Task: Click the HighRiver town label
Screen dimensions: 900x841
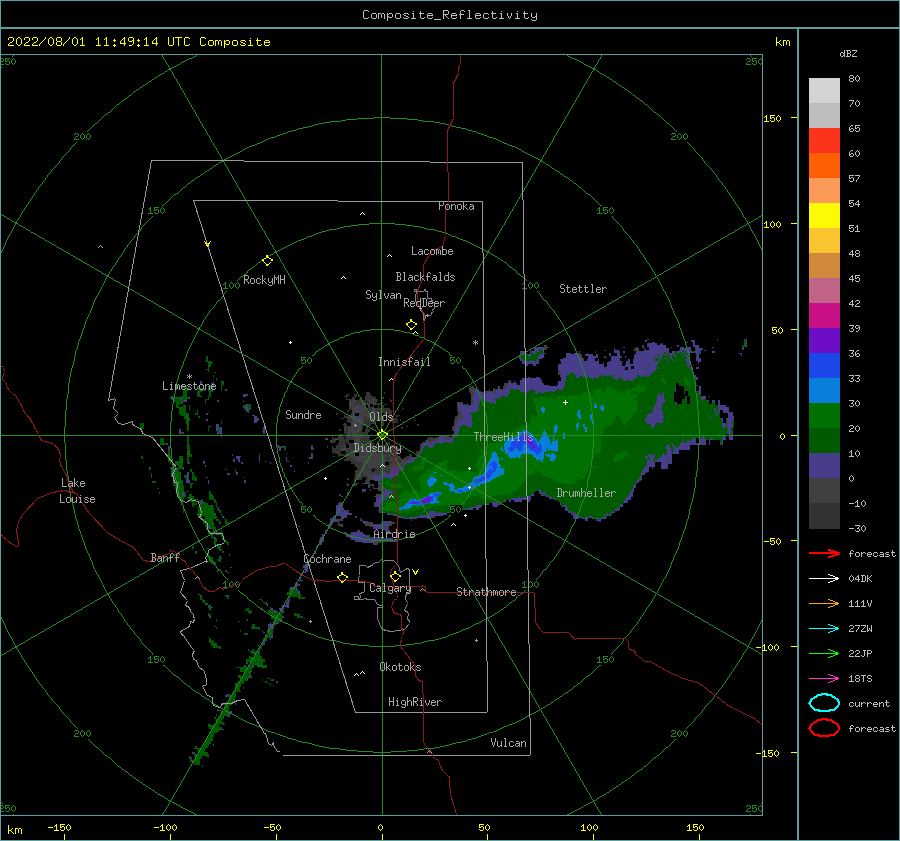Action: click(415, 702)
